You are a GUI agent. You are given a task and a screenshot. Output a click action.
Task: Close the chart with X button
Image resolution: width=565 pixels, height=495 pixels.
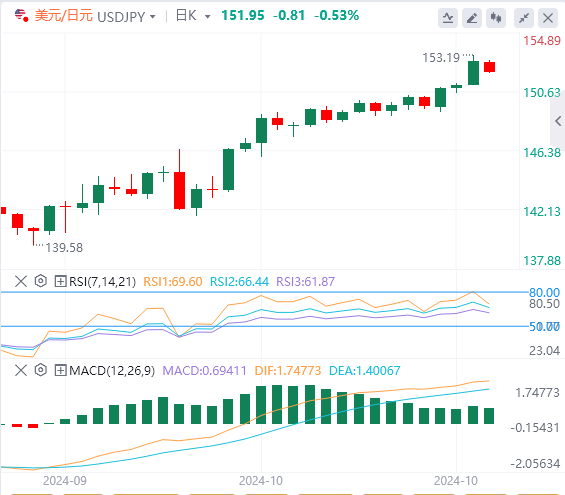click(548, 18)
